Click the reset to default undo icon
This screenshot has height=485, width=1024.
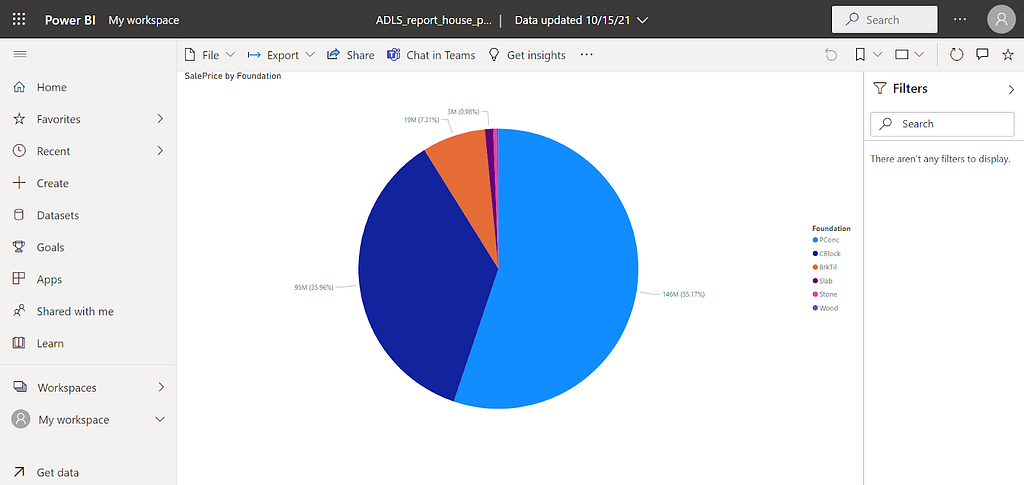(x=831, y=55)
